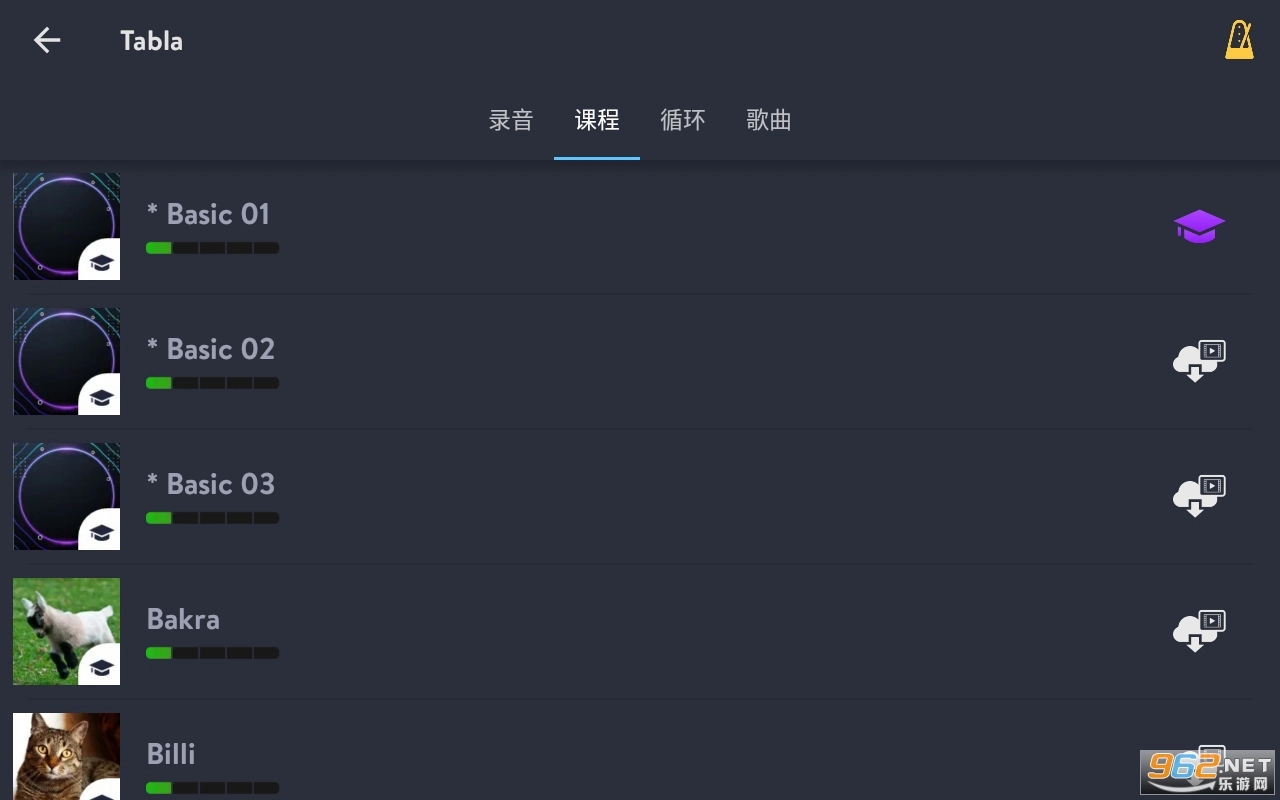Viewport: 1280px width, 800px height.
Task: Click the download icon beside the Billi lesson
Action: [1197, 766]
